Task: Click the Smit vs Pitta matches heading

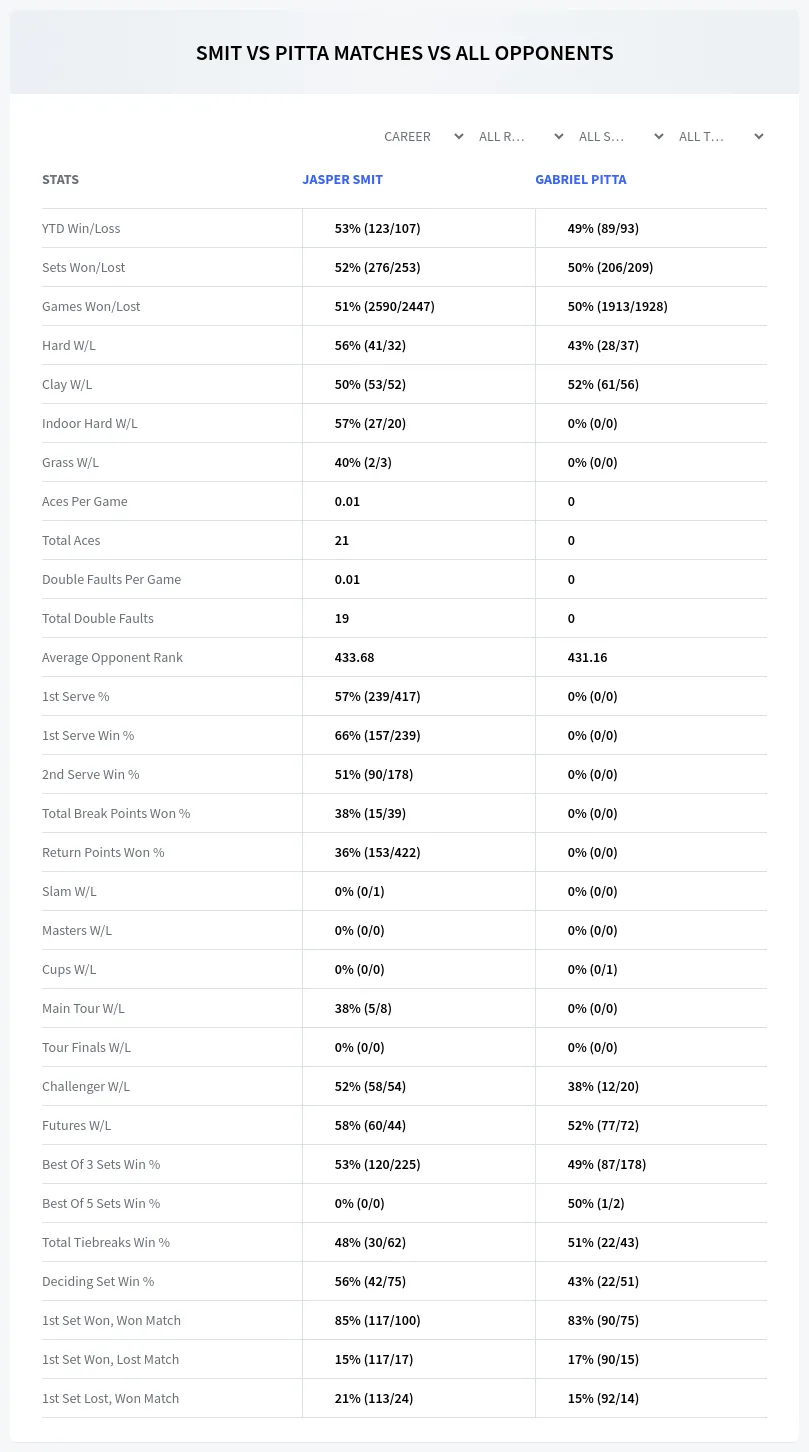Action: [x=405, y=53]
